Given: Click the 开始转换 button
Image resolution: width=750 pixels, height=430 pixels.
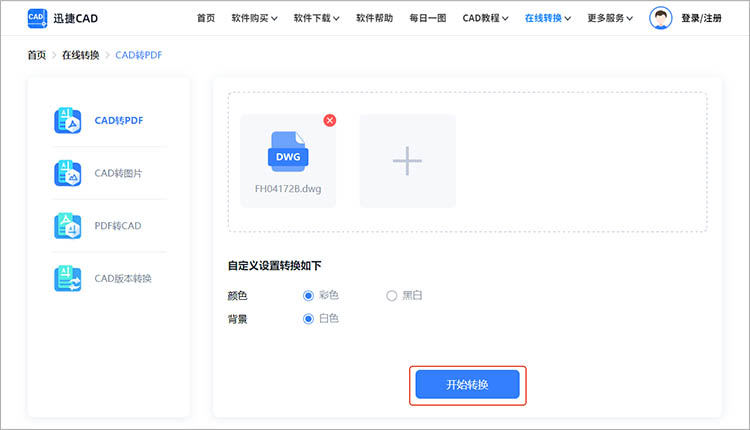Looking at the screenshot, I should click(467, 385).
